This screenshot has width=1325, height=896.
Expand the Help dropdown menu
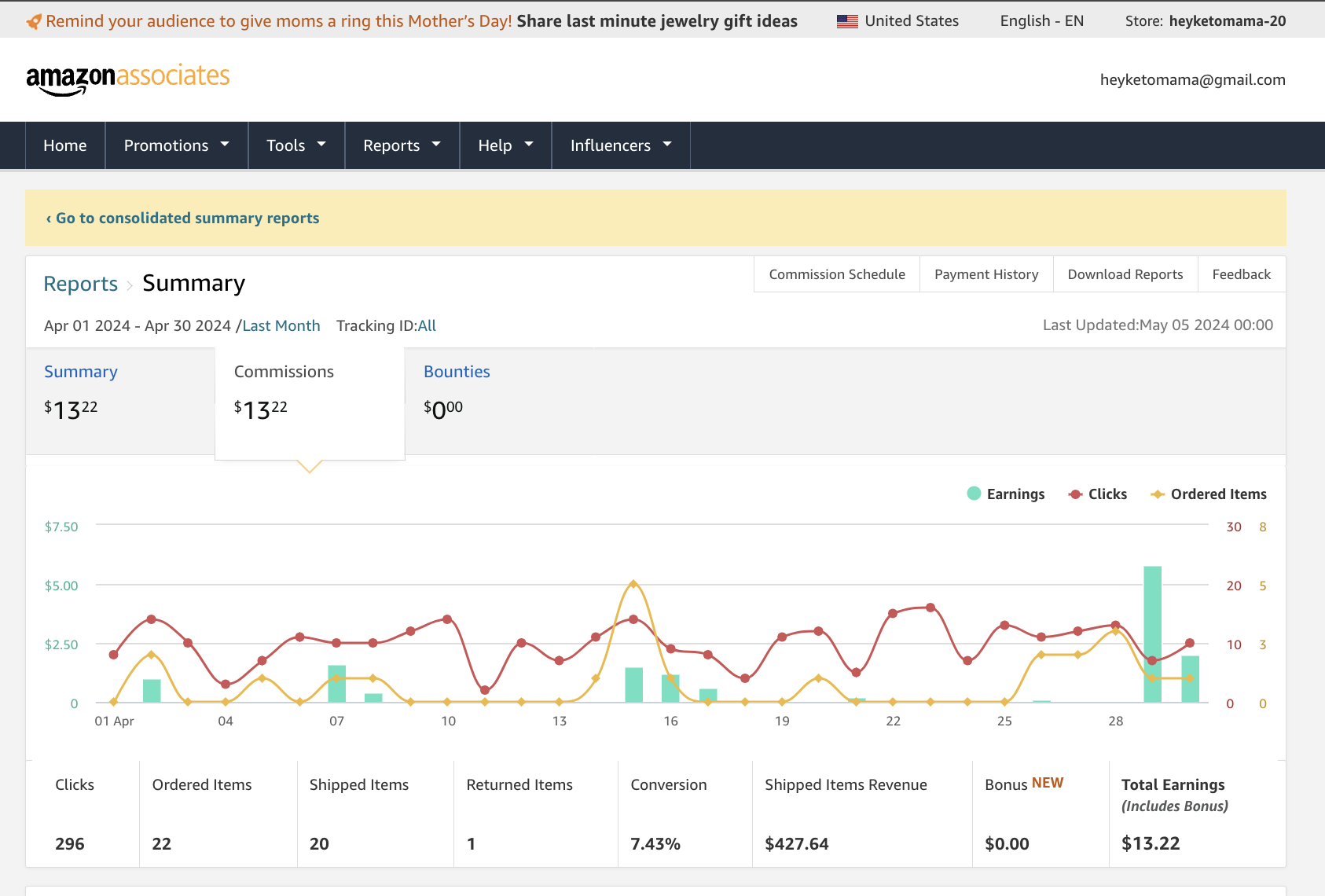click(505, 145)
